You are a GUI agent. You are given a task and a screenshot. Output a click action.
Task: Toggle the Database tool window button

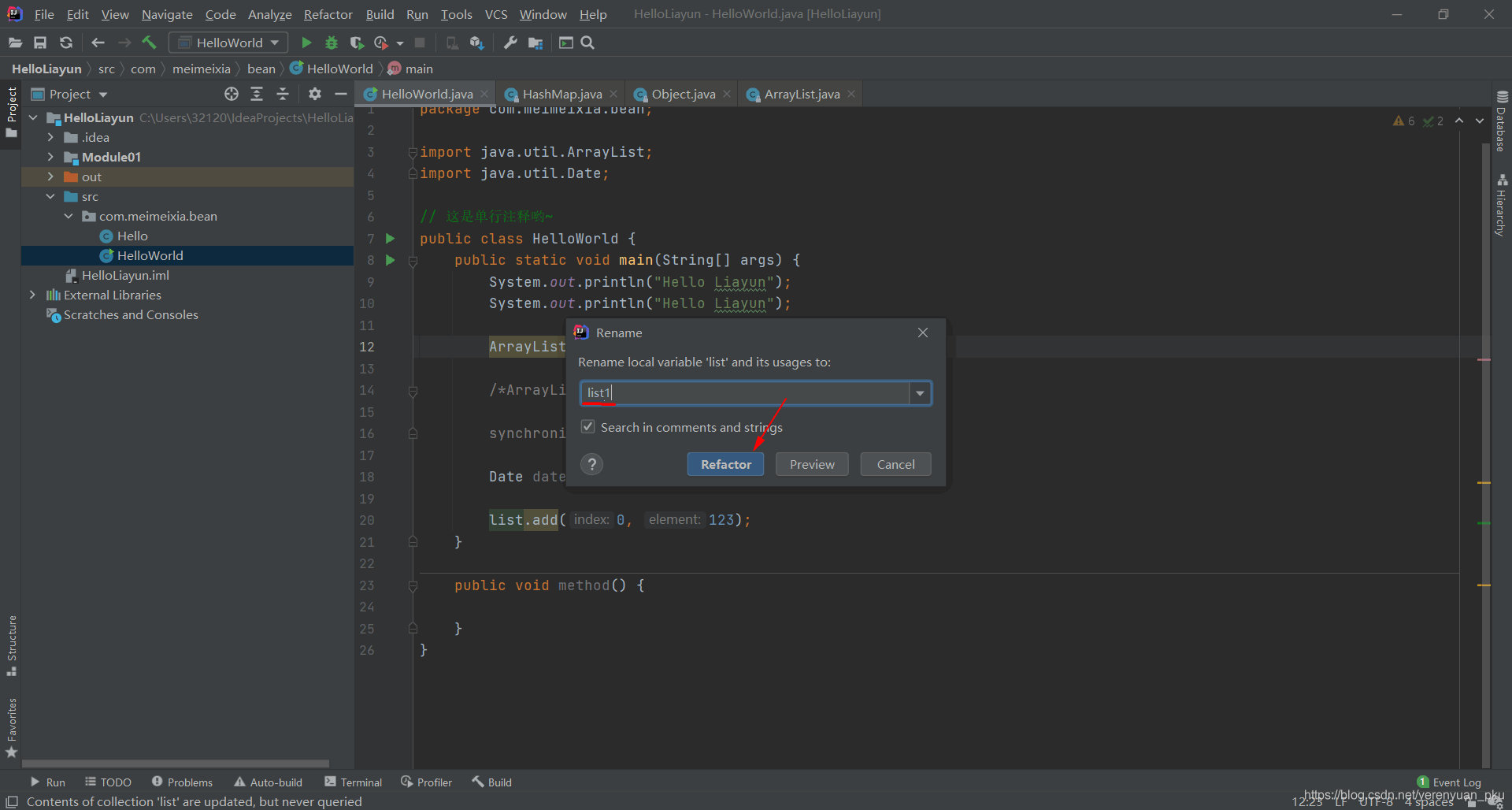click(1501, 121)
